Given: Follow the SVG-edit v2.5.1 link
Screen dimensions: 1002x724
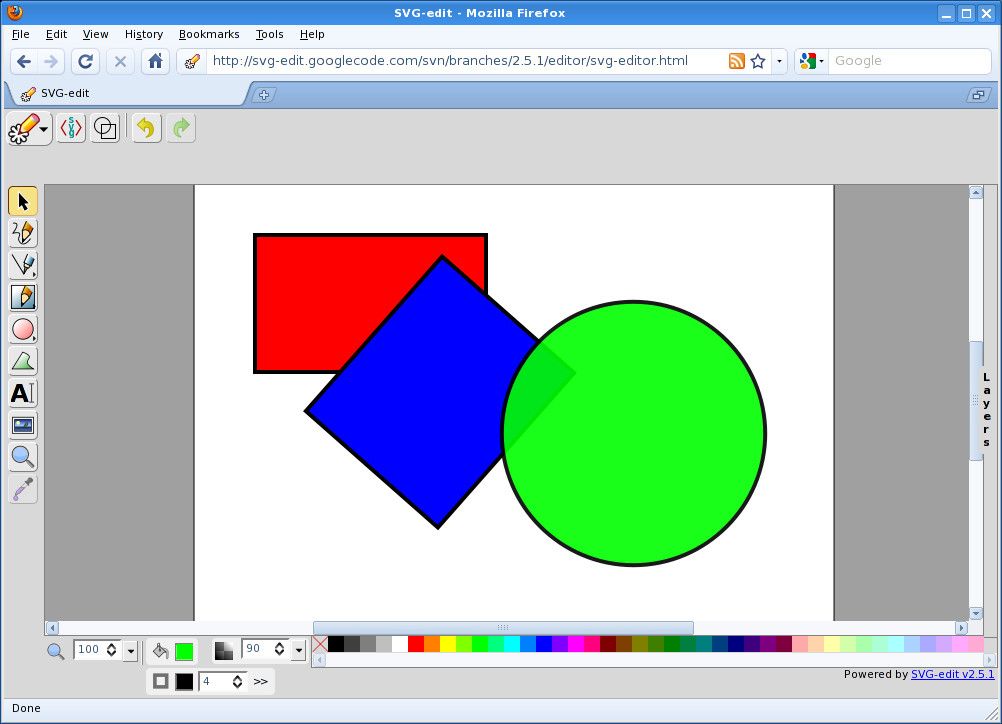Looking at the screenshot, I should point(952,674).
